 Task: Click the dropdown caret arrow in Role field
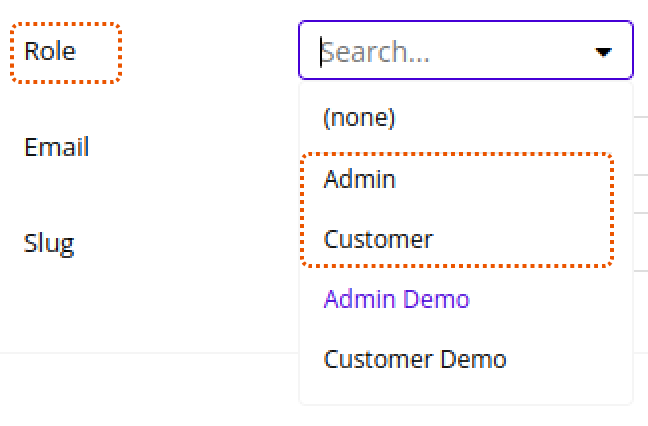click(x=603, y=52)
